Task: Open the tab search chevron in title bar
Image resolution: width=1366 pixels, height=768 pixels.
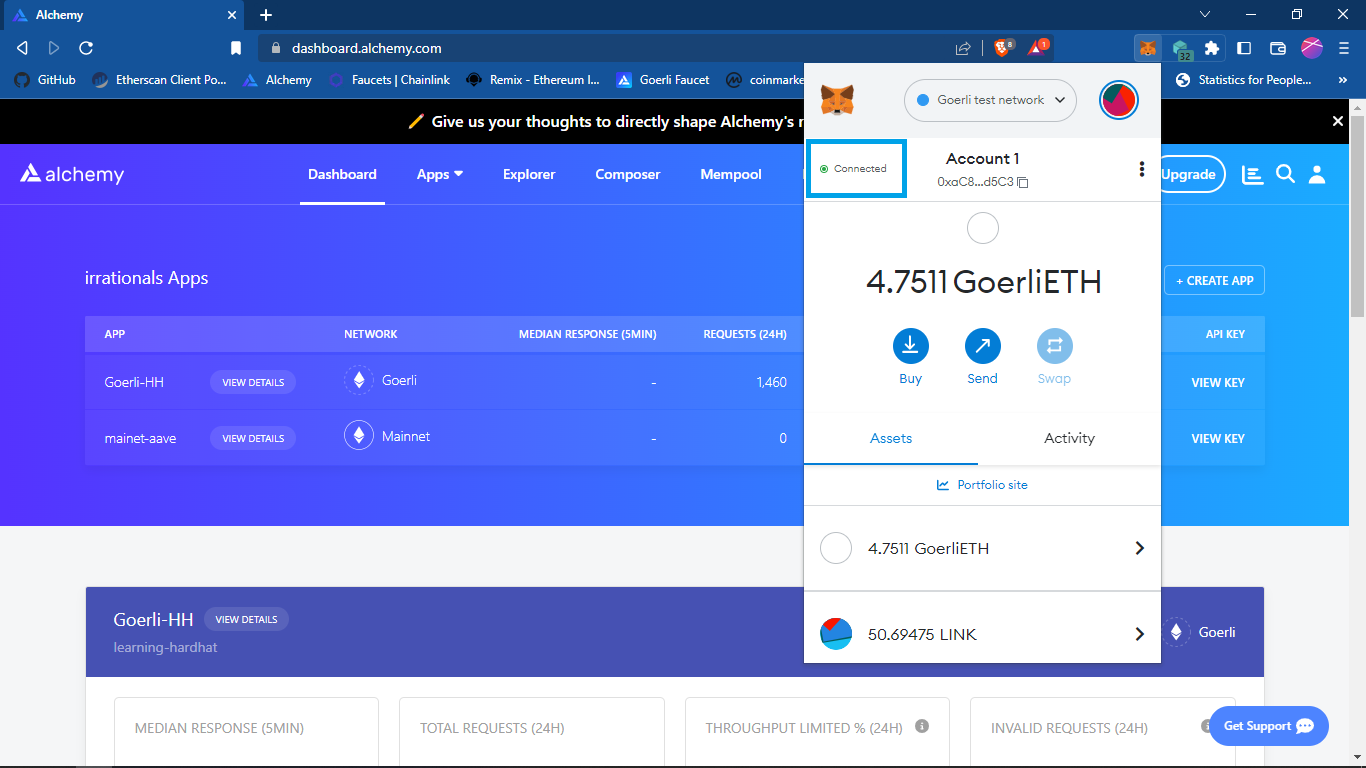Action: (x=1205, y=15)
